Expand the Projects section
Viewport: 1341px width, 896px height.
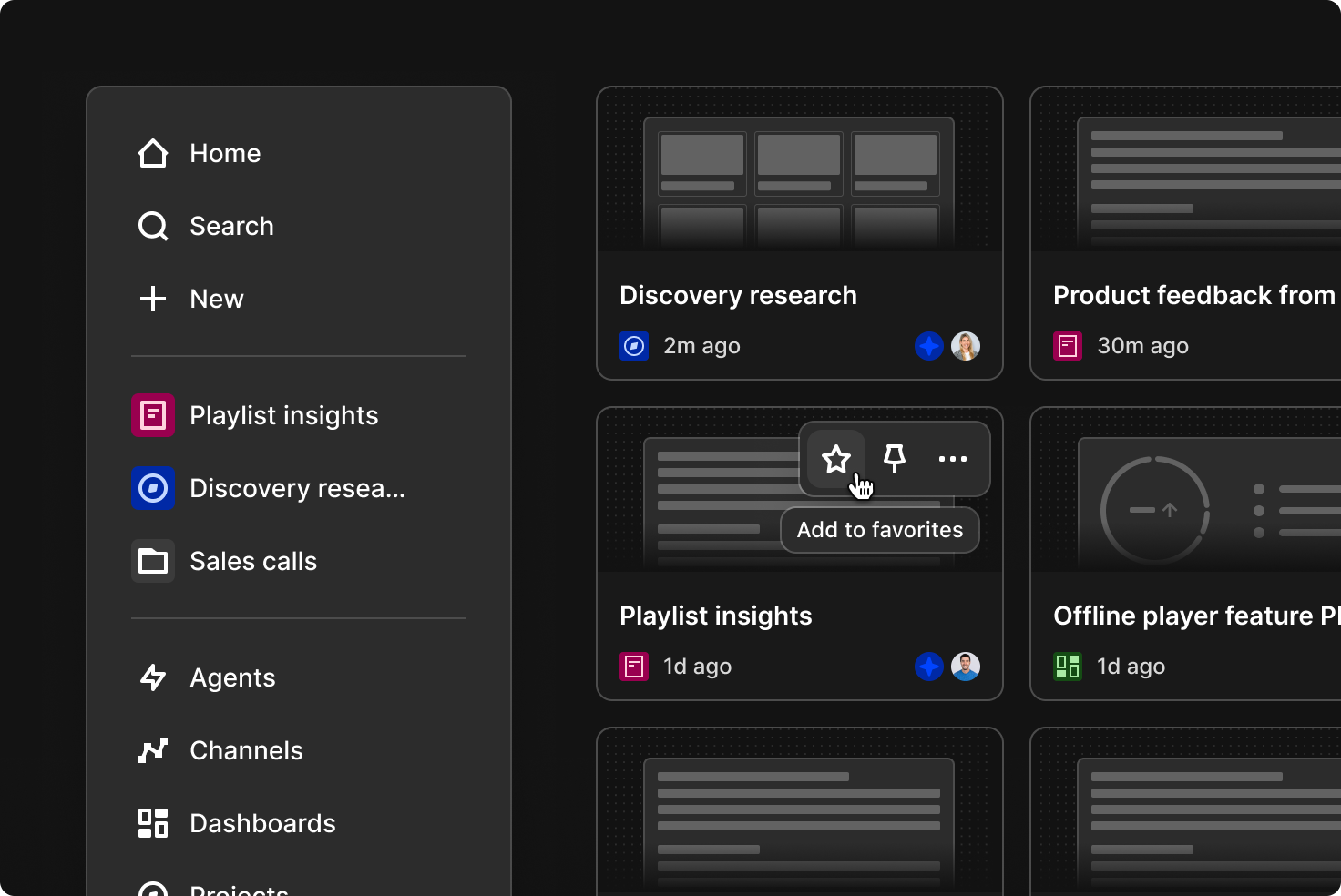pyautogui.click(x=240, y=888)
